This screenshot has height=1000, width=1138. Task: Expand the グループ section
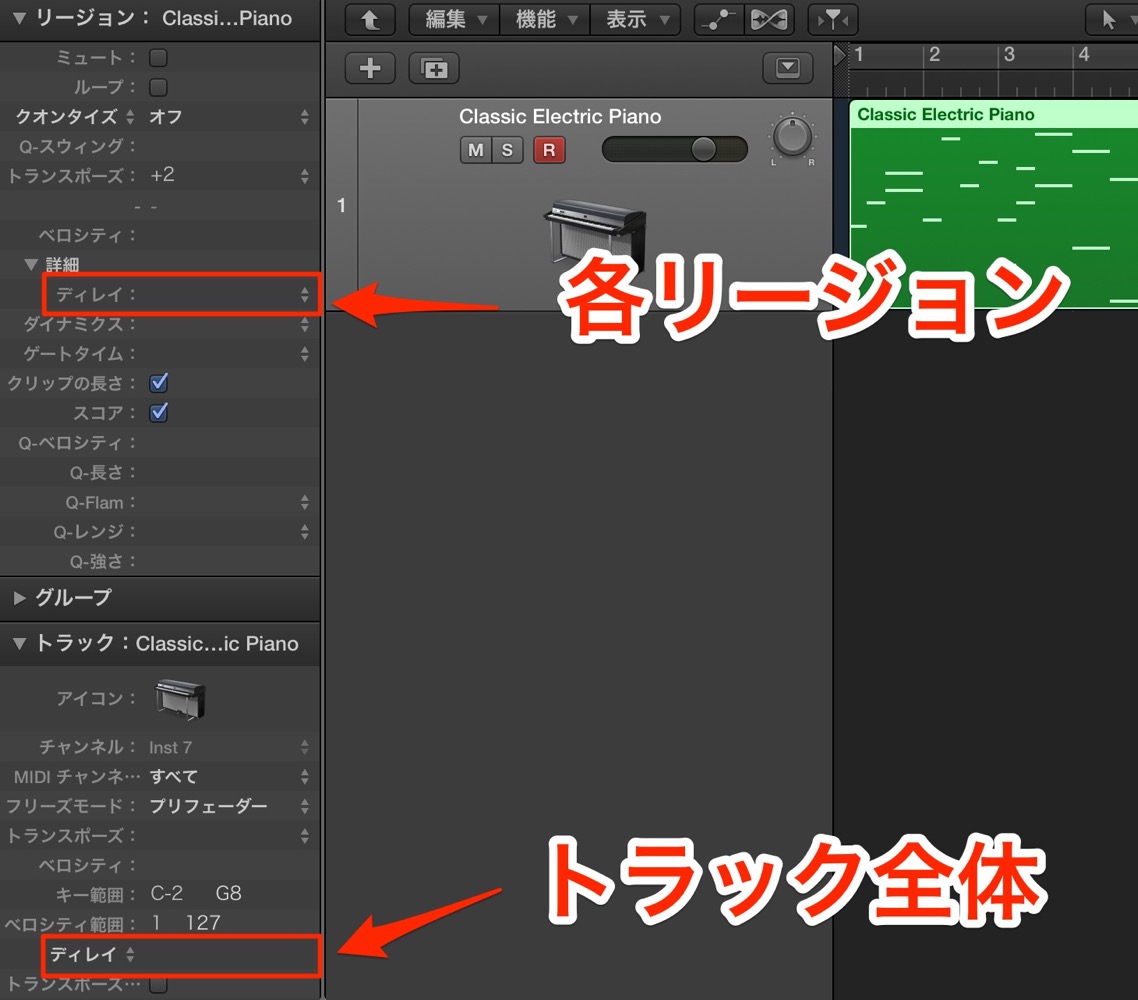coord(20,598)
